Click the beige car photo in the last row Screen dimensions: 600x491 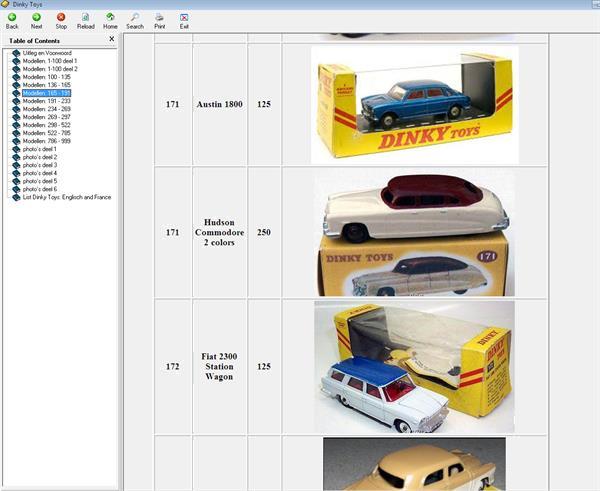(x=414, y=464)
